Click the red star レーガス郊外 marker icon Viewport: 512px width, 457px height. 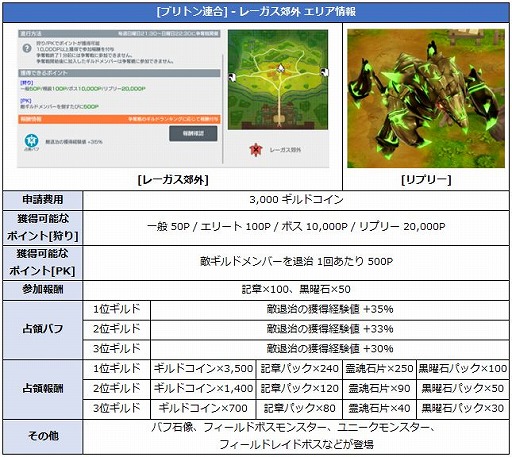point(256,150)
